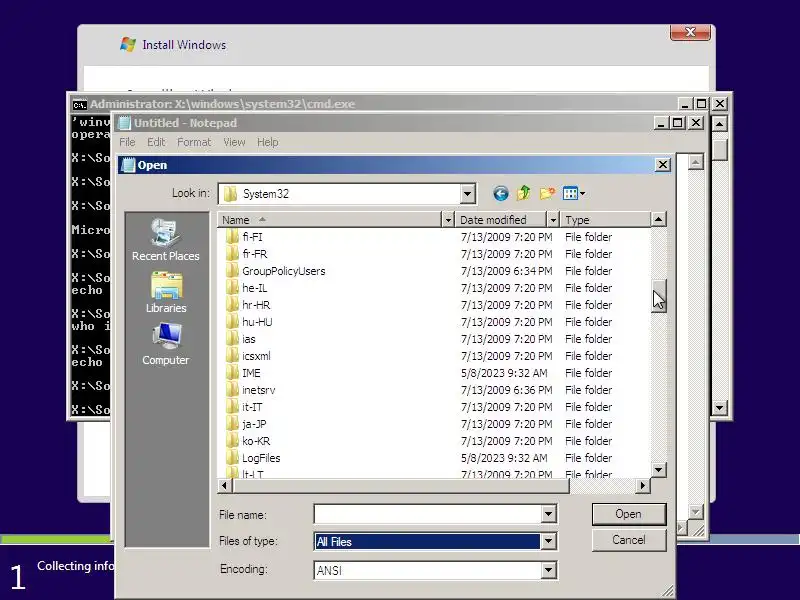Image resolution: width=800 pixels, height=600 pixels.
Task: Select the LogFiles folder icon
Action: coord(232,458)
